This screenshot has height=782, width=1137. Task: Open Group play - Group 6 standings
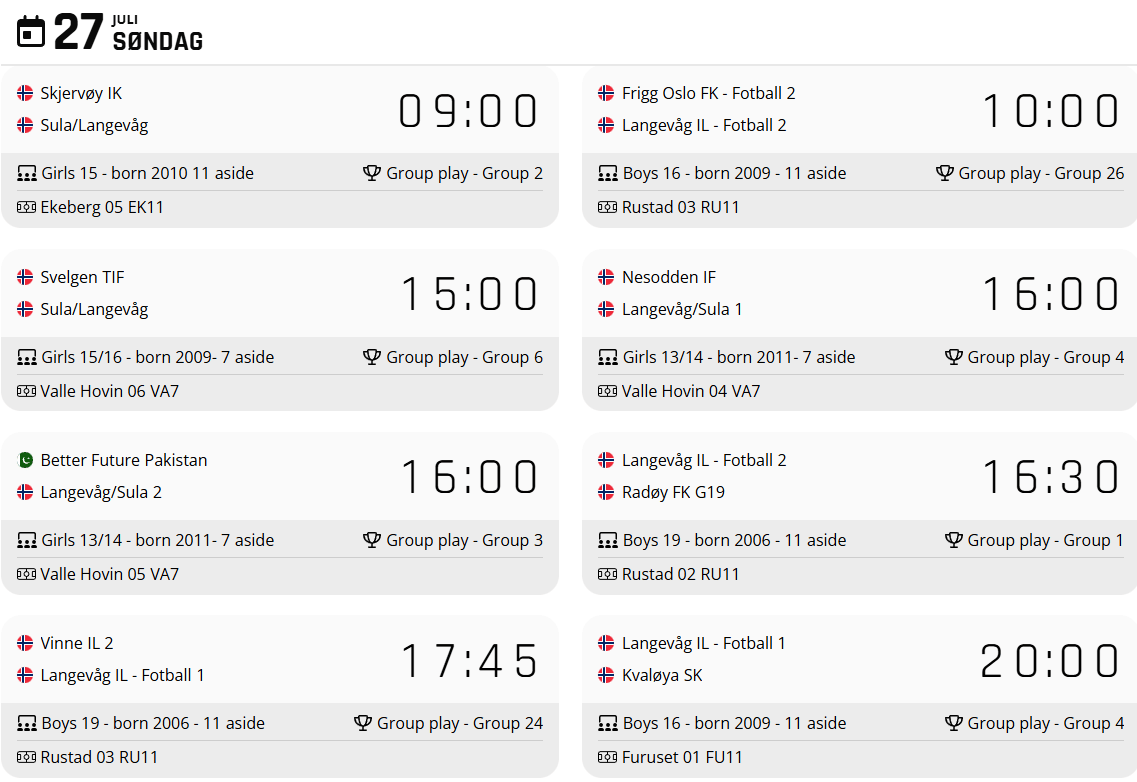[464, 357]
